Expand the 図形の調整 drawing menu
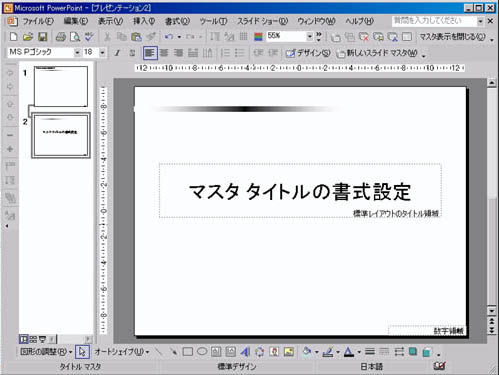Image resolution: width=499 pixels, height=375 pixels. pos(46,352)
